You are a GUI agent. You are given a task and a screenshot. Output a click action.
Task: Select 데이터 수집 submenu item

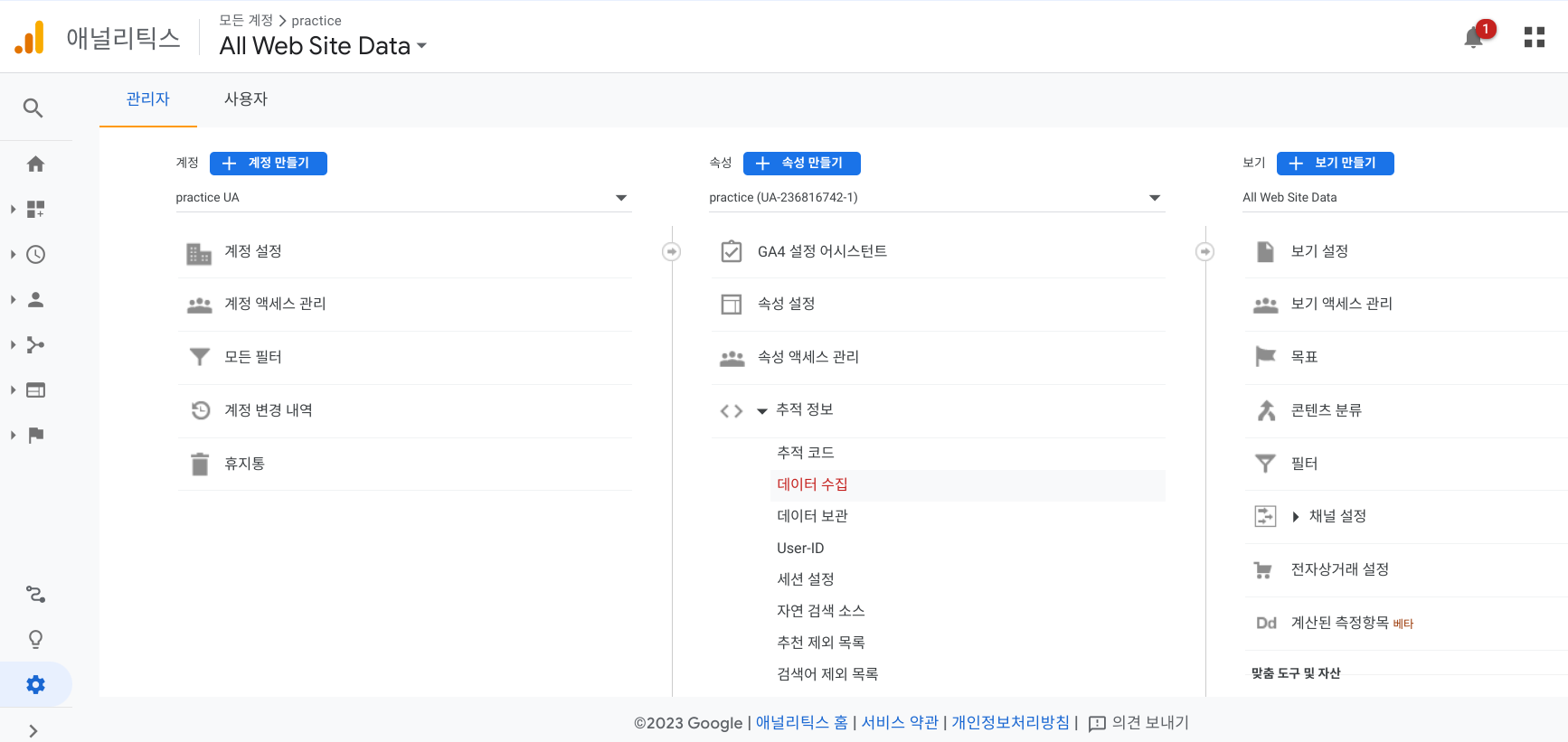click(x=968, y=484)
